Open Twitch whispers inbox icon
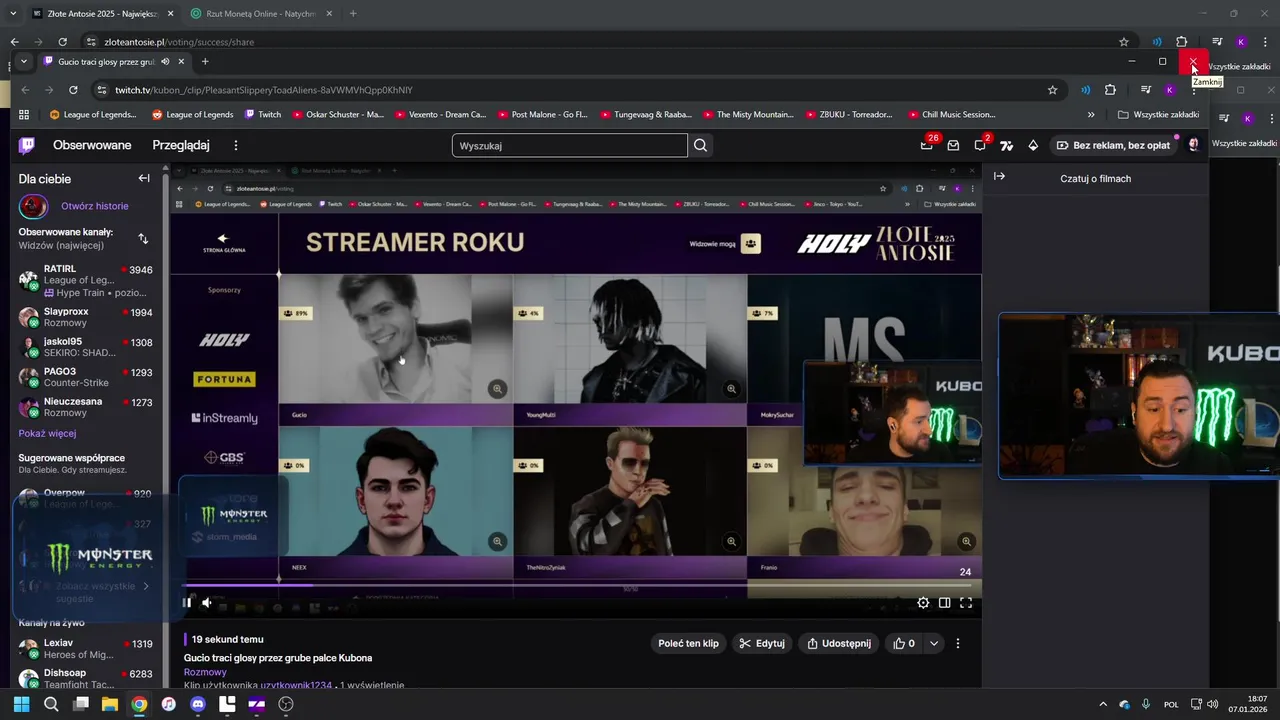 [953, 145]
